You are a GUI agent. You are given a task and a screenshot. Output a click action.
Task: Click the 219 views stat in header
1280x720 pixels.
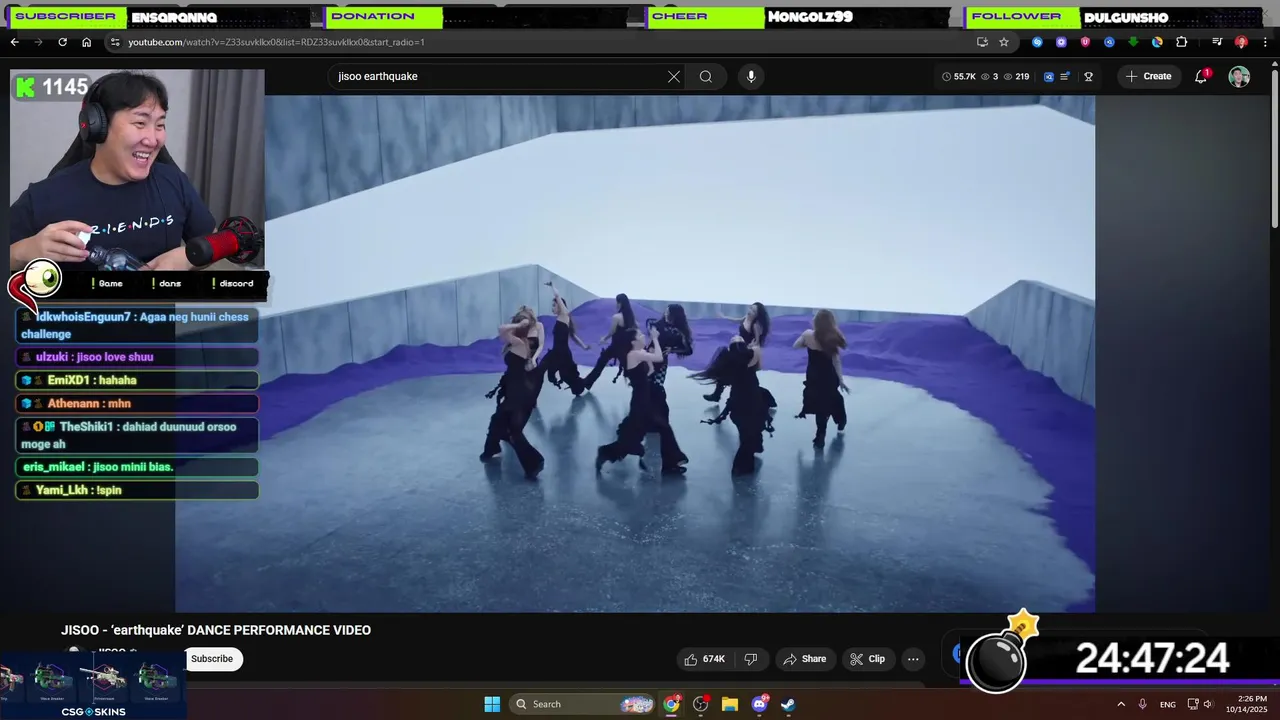click(1016, 76)
